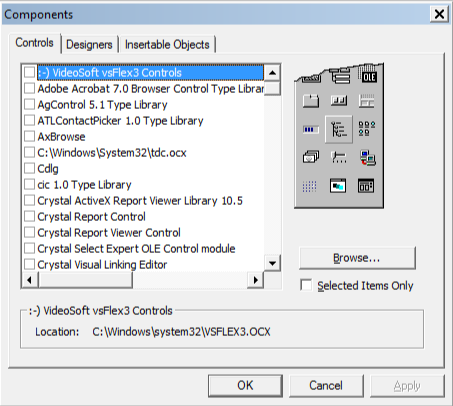Tick the AxBrowse checkbox
This screenshot has height=406, width=453.
[x=30, y=136]
